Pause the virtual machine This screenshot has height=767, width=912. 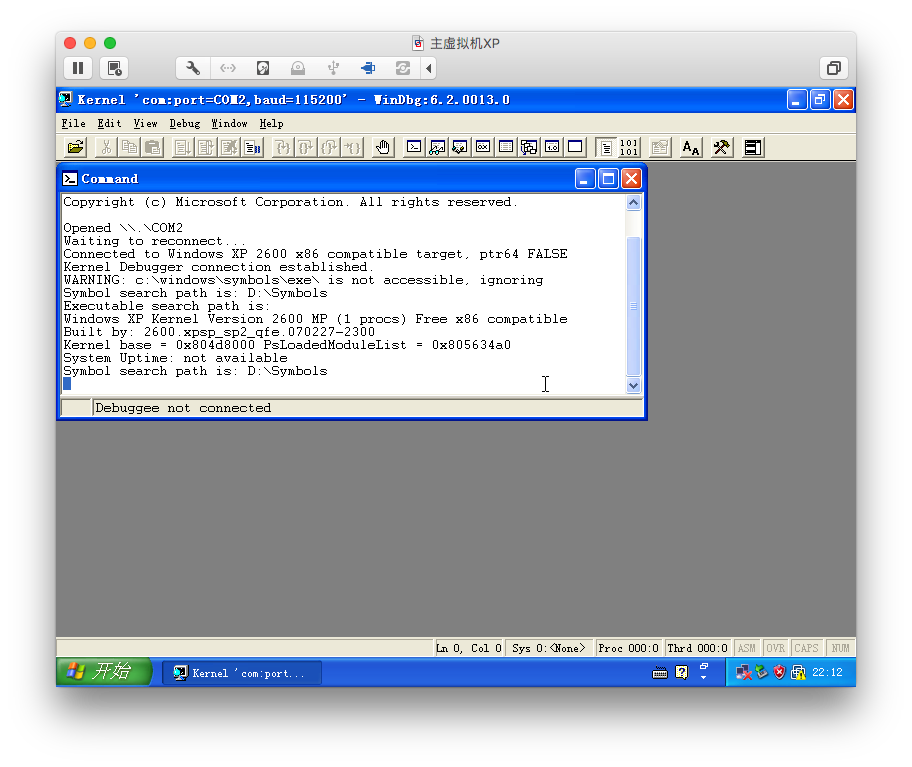78,69
